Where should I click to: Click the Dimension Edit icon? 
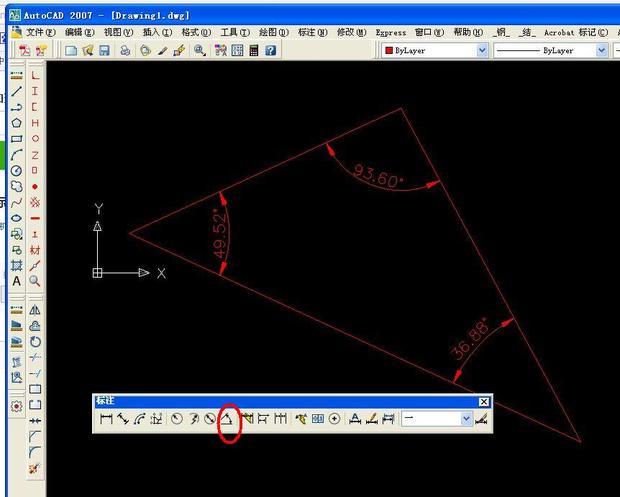(x=355, y=419)
